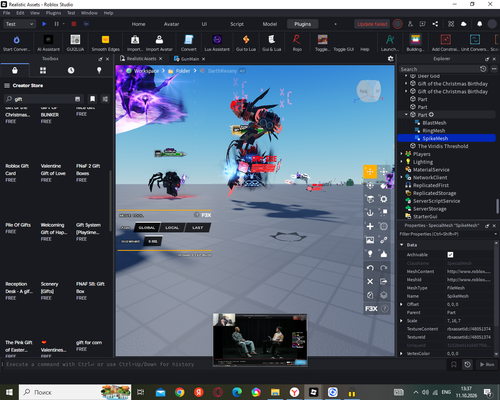Image resolution: width=500 pixels, height=400 pixels.
Task: Switch to the GunMain script tab
Action: [190, 59]
